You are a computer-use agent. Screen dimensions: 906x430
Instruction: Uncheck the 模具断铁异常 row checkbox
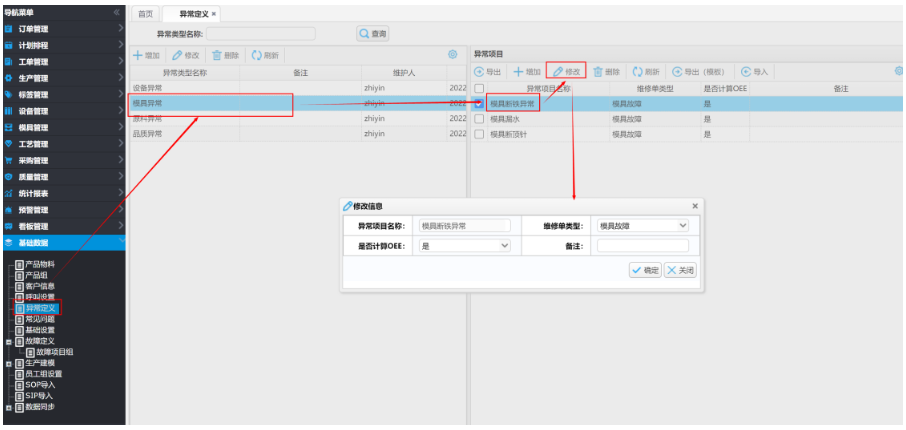[x=479, y=103]
